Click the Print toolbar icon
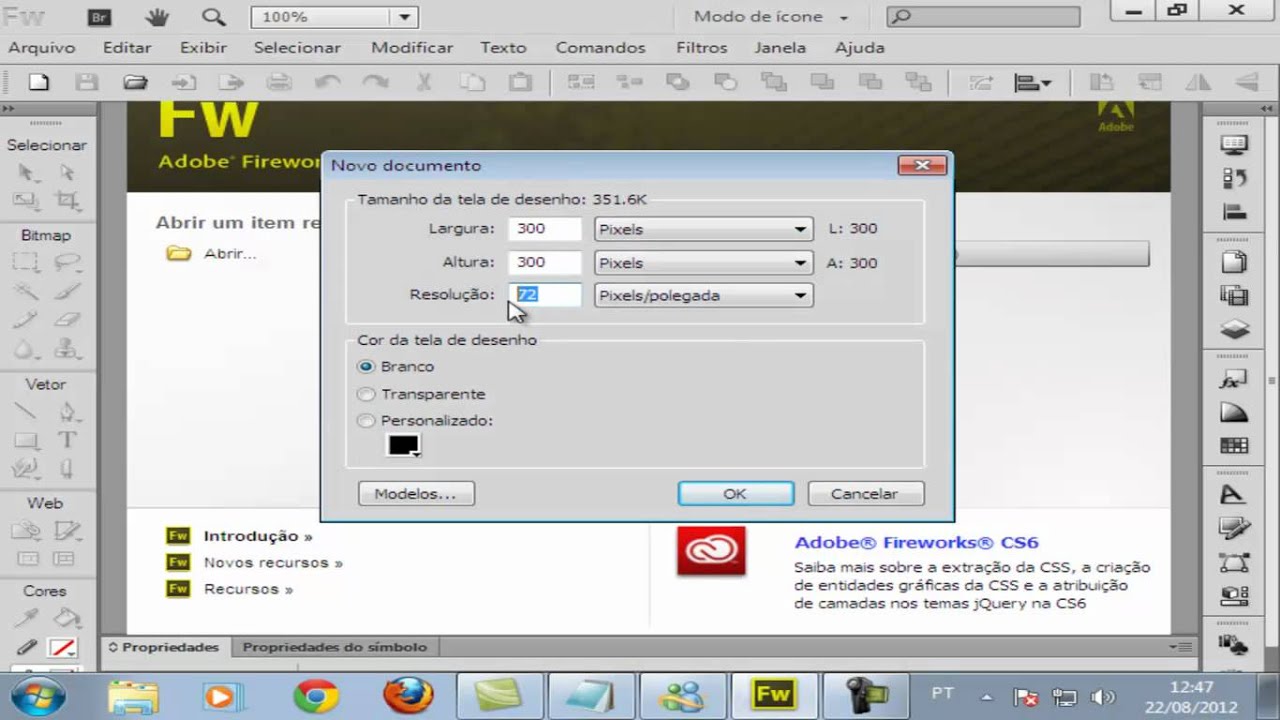This screenshot has height=720, width=1280. pyautogui.click(x=279, y=83)
